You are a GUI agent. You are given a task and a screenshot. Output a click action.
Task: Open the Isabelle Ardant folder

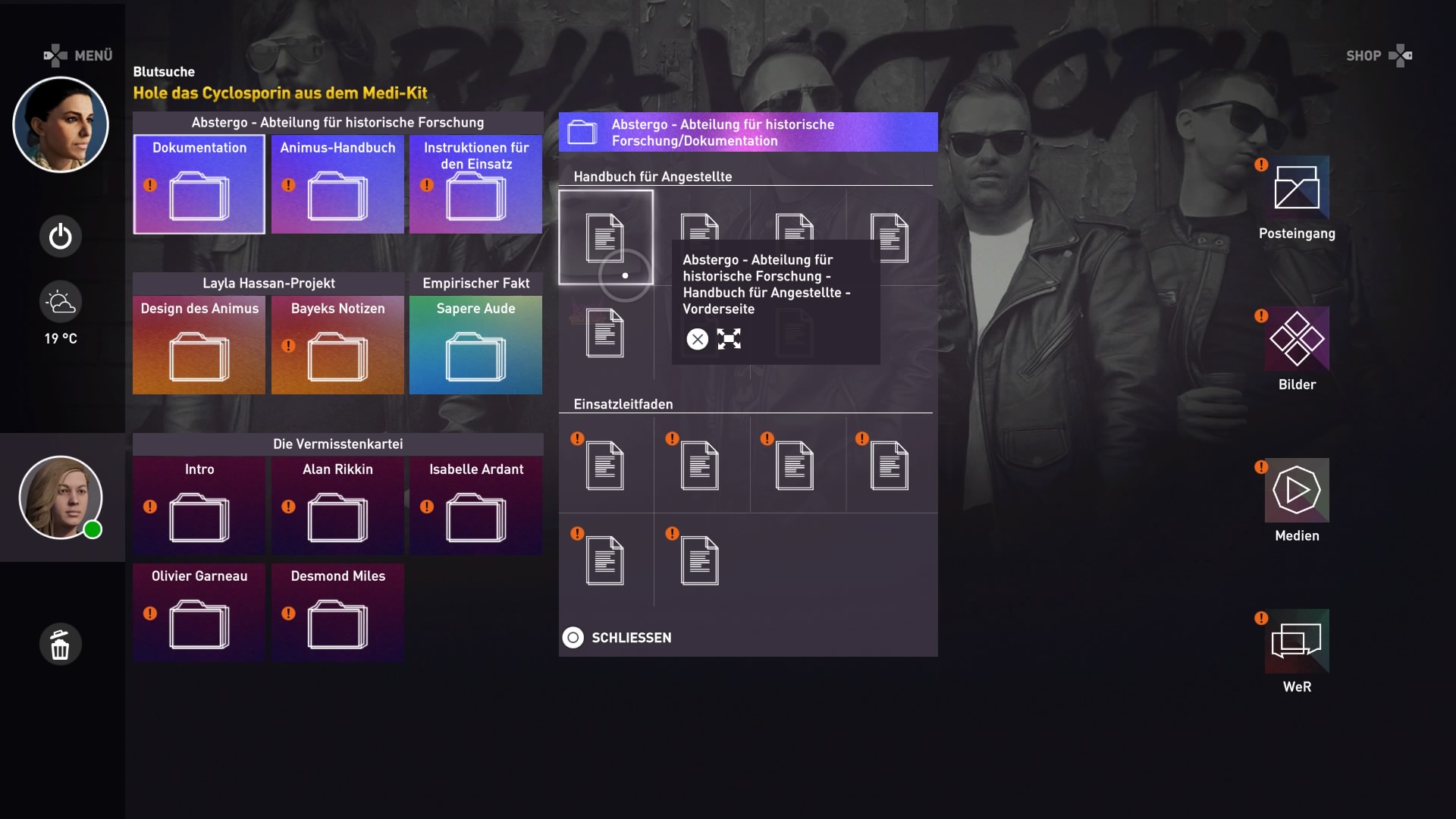coord(476,506)
